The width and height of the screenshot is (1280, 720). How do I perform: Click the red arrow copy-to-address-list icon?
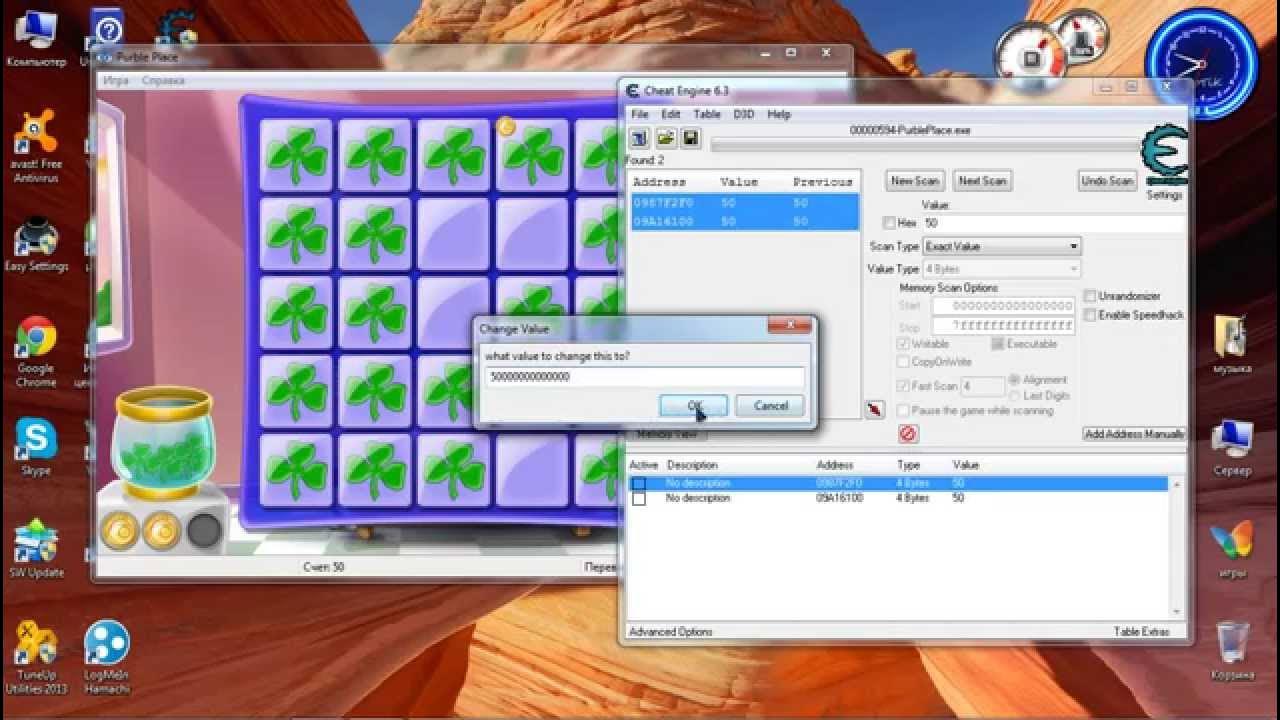pos(875,410)
